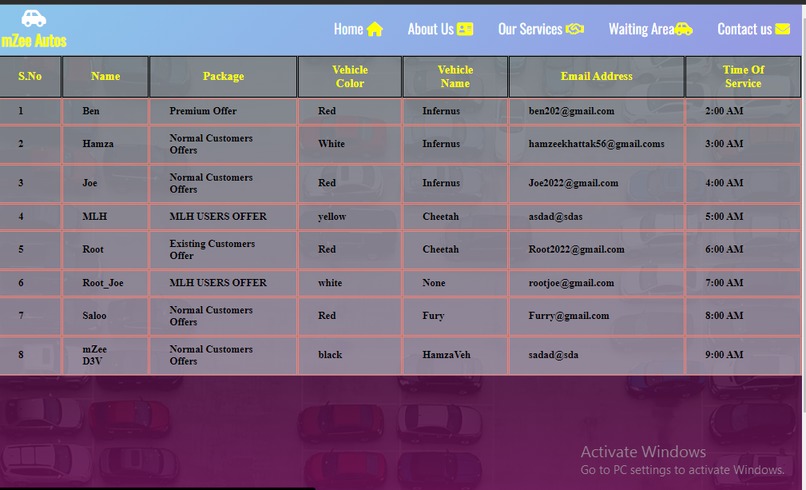Image resolution: width=806 pixels, height=490 pixels.
Task: Click the 4:00 AM time cell
Action: tap(743, 183)
